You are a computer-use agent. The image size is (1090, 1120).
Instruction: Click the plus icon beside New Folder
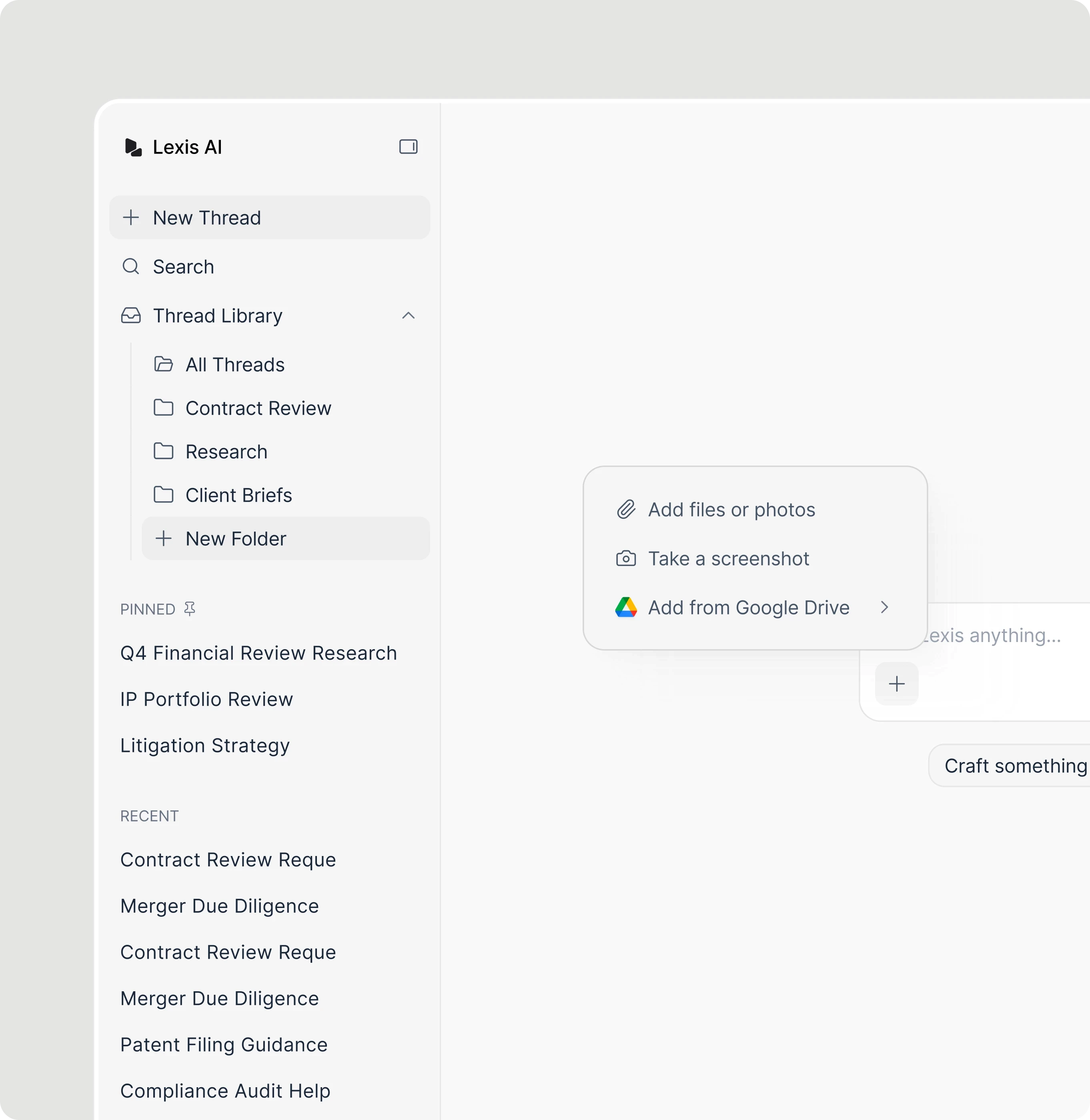[164, 538]
